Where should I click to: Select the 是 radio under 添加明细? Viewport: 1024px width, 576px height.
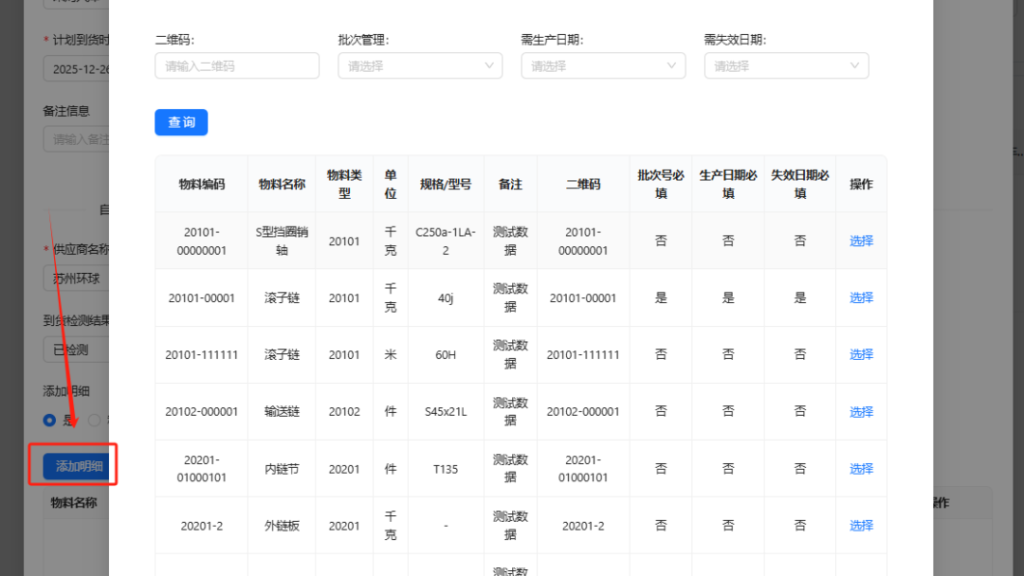tap(49, 421)
